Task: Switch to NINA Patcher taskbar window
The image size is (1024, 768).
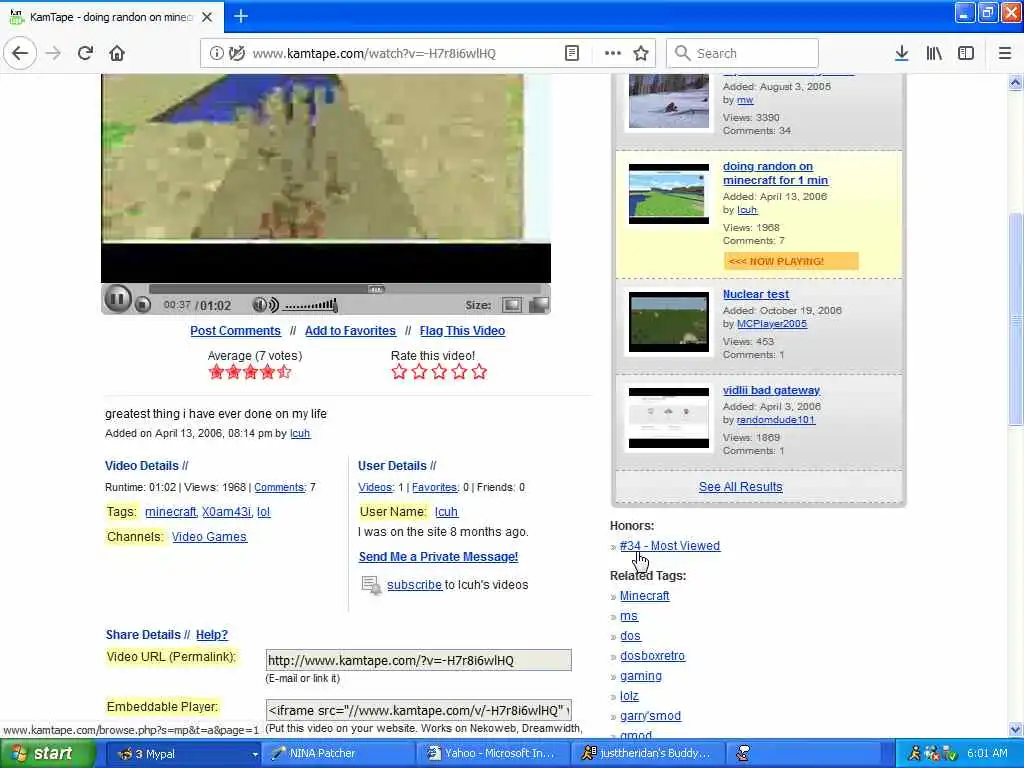Action: tap(337, 754)
